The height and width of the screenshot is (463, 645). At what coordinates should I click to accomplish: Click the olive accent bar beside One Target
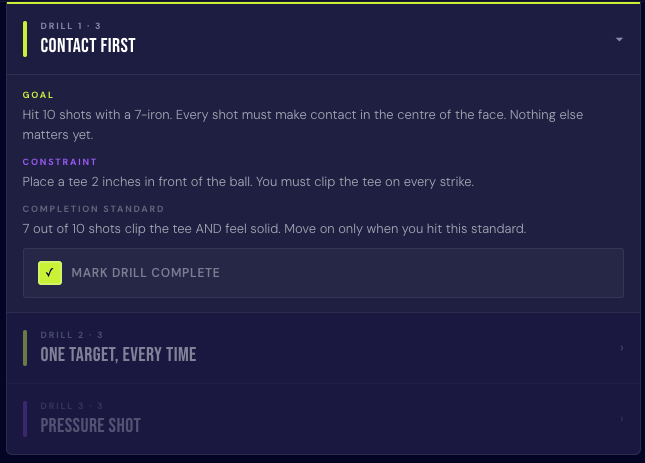pos(25,348)
